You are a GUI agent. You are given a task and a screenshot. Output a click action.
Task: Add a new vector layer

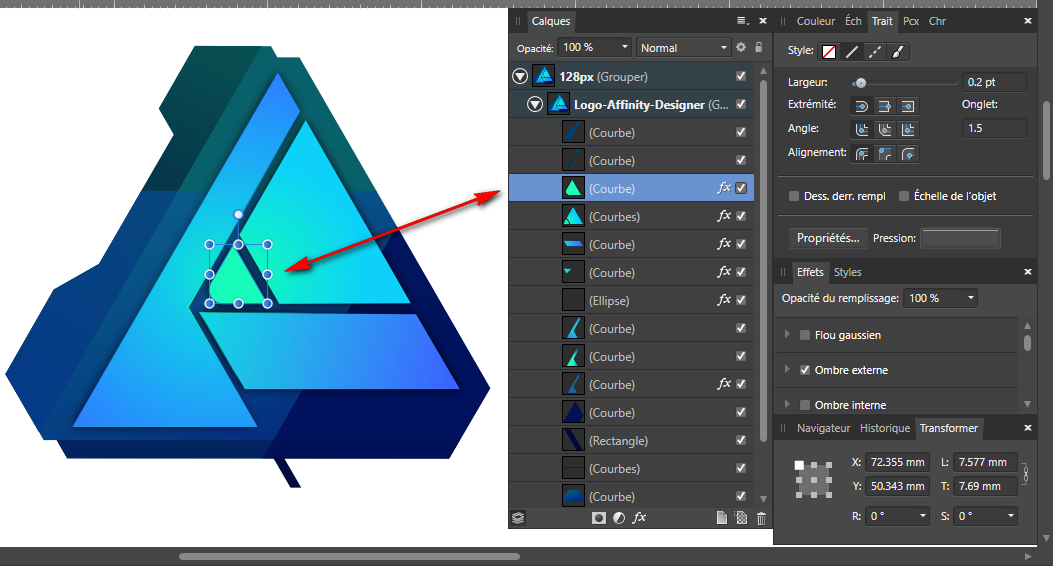tap(721, 518)
